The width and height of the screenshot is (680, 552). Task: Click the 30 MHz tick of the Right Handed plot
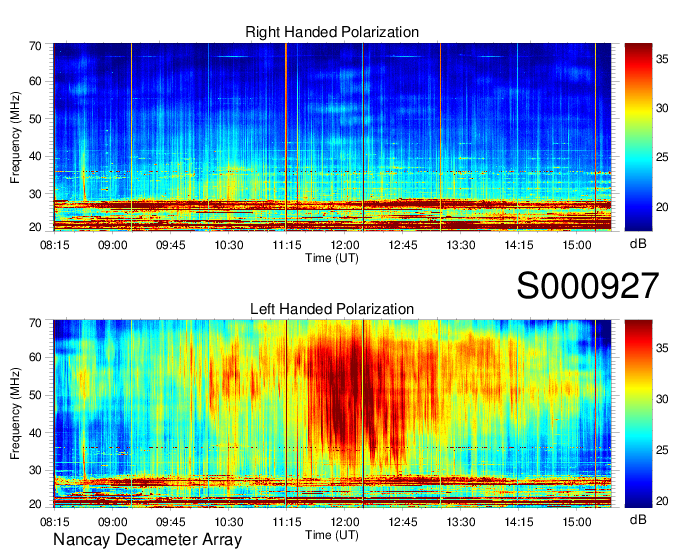point(35,194)
